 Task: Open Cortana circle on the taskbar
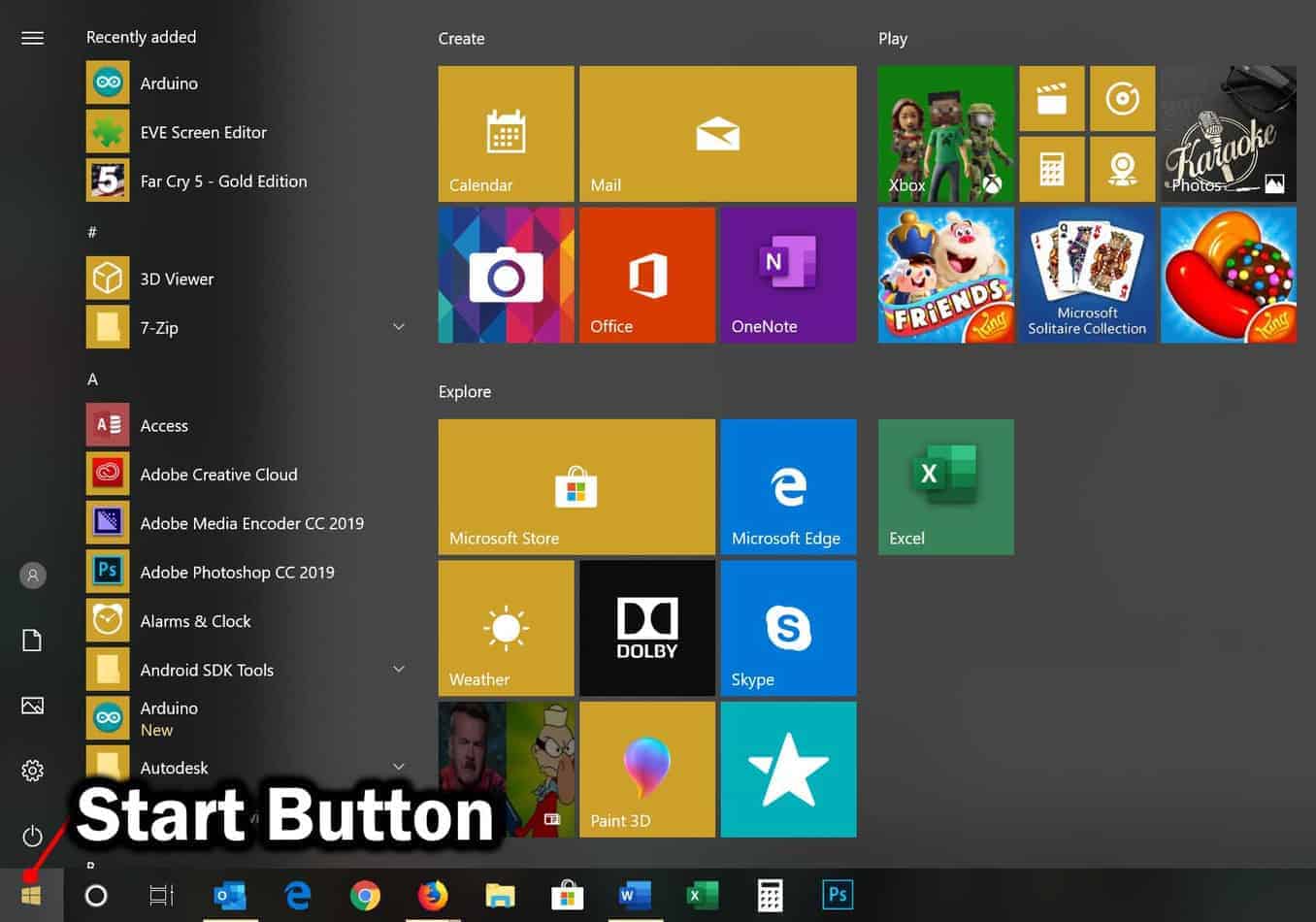pos(96,895)
